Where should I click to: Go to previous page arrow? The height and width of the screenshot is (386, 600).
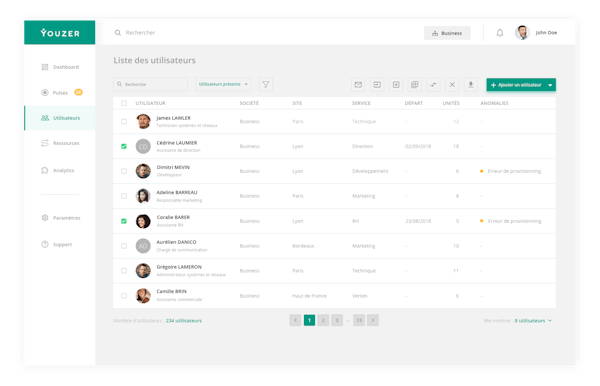[295, 320]
